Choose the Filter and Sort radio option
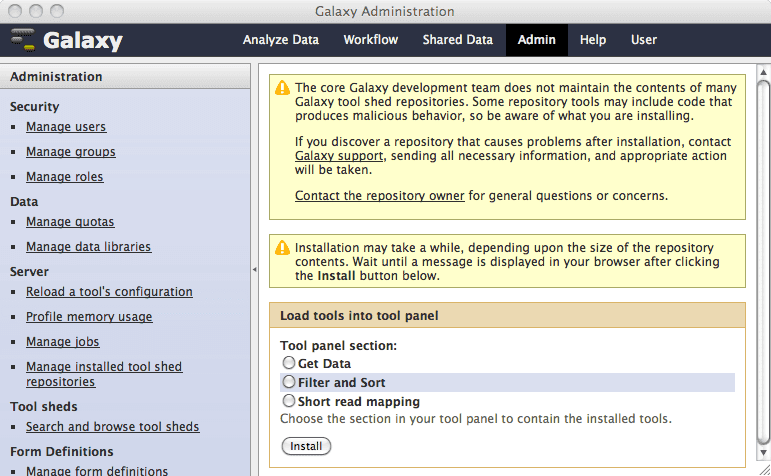 click(x=289, y=382)
